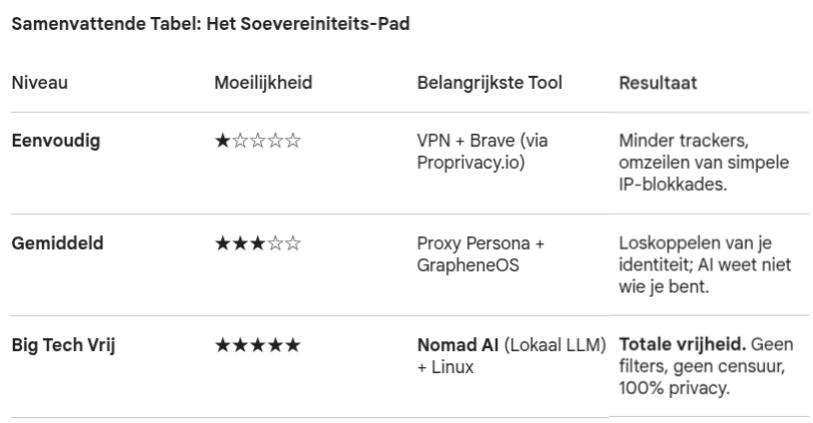This screenshot has height=423, width=813.
Task: Click the 'Resultaat' column header
Action: coord(658,83)
